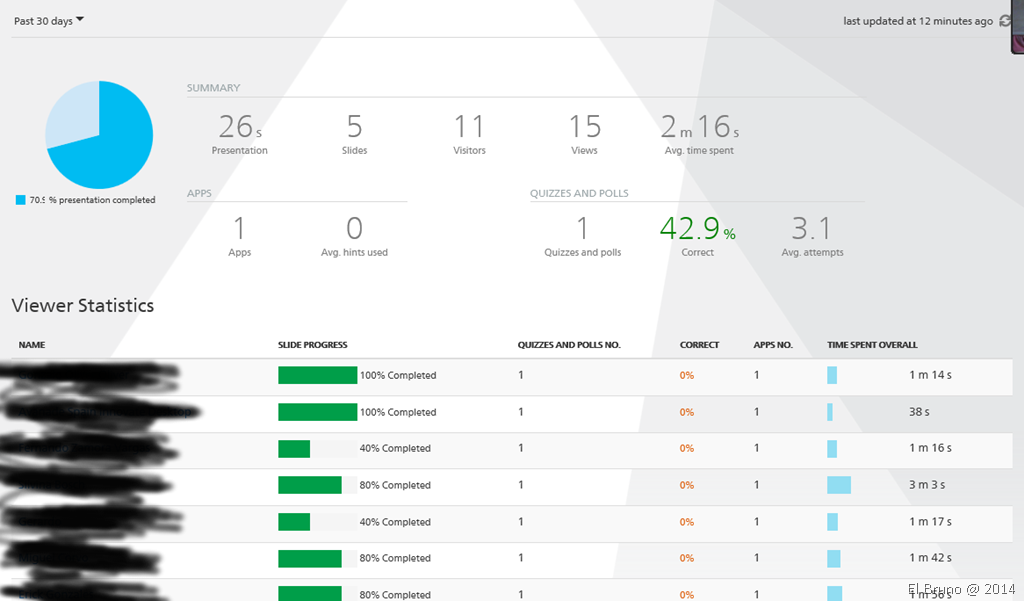Click the 11 Visitors summary number
The height and width of the screenshot is (601, 1024).
[469, 127]
